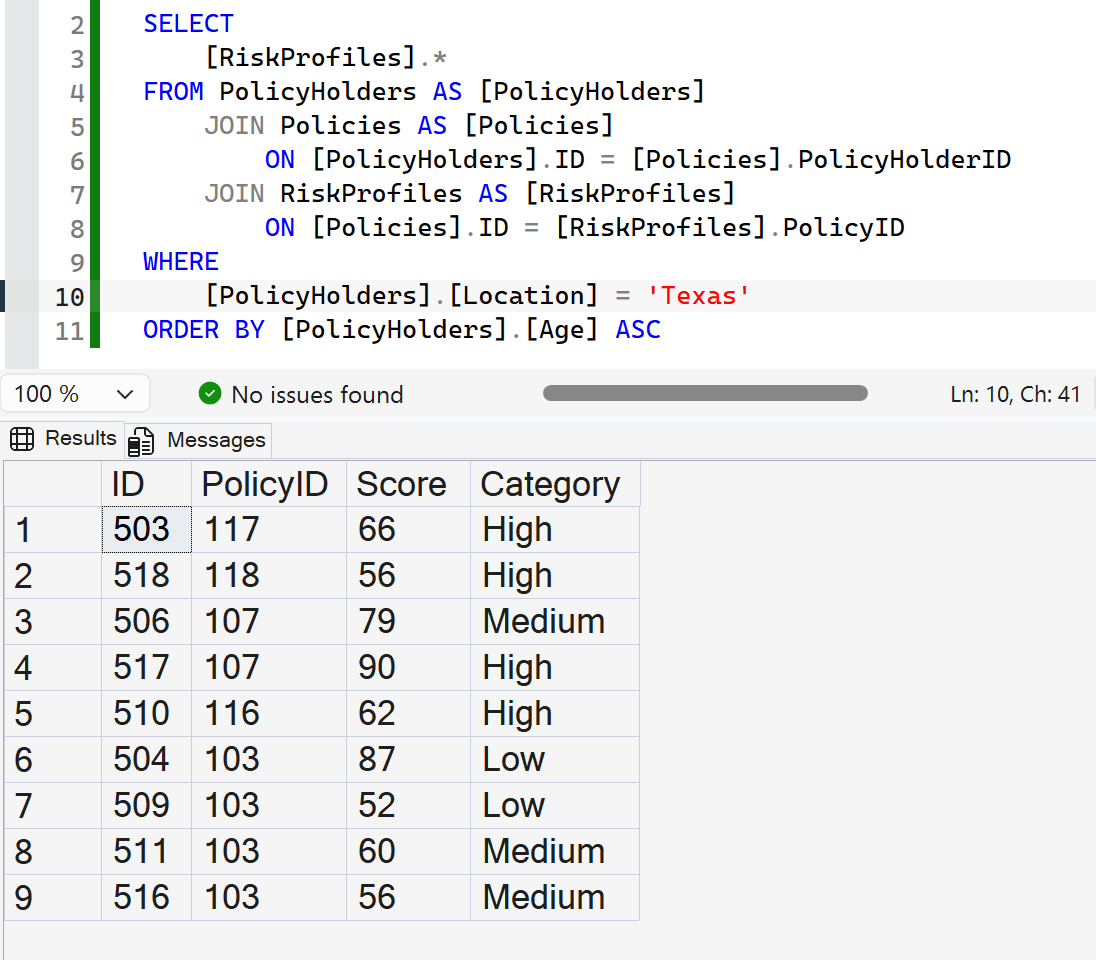Click the Score cell 52

408,805
